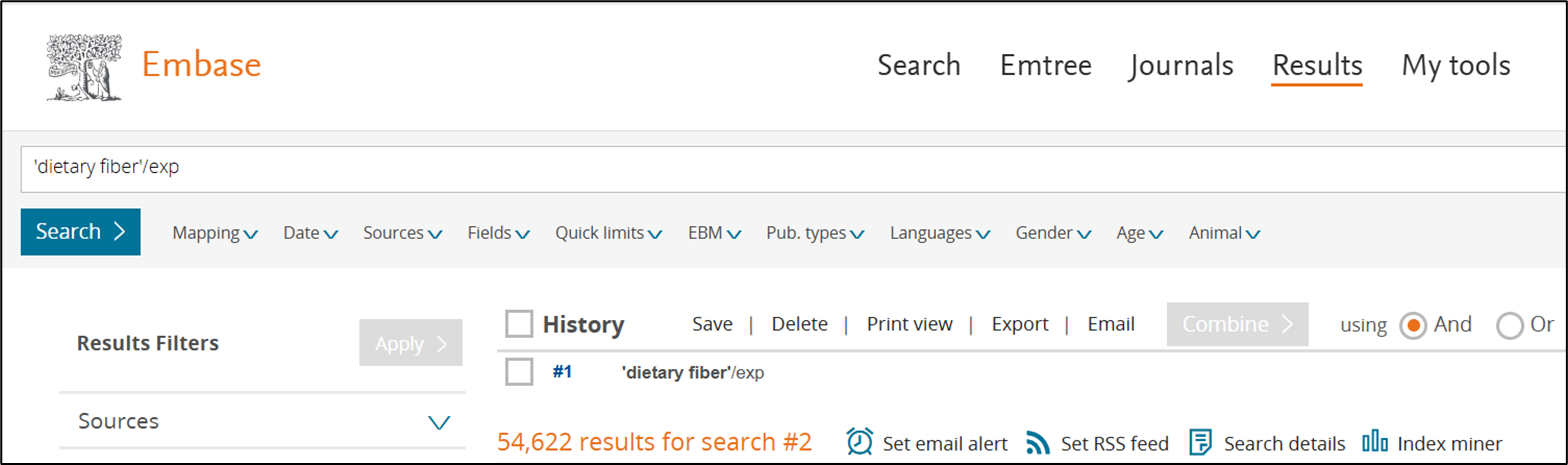Check the box for search #1
1568x465 pixels.
519,372
